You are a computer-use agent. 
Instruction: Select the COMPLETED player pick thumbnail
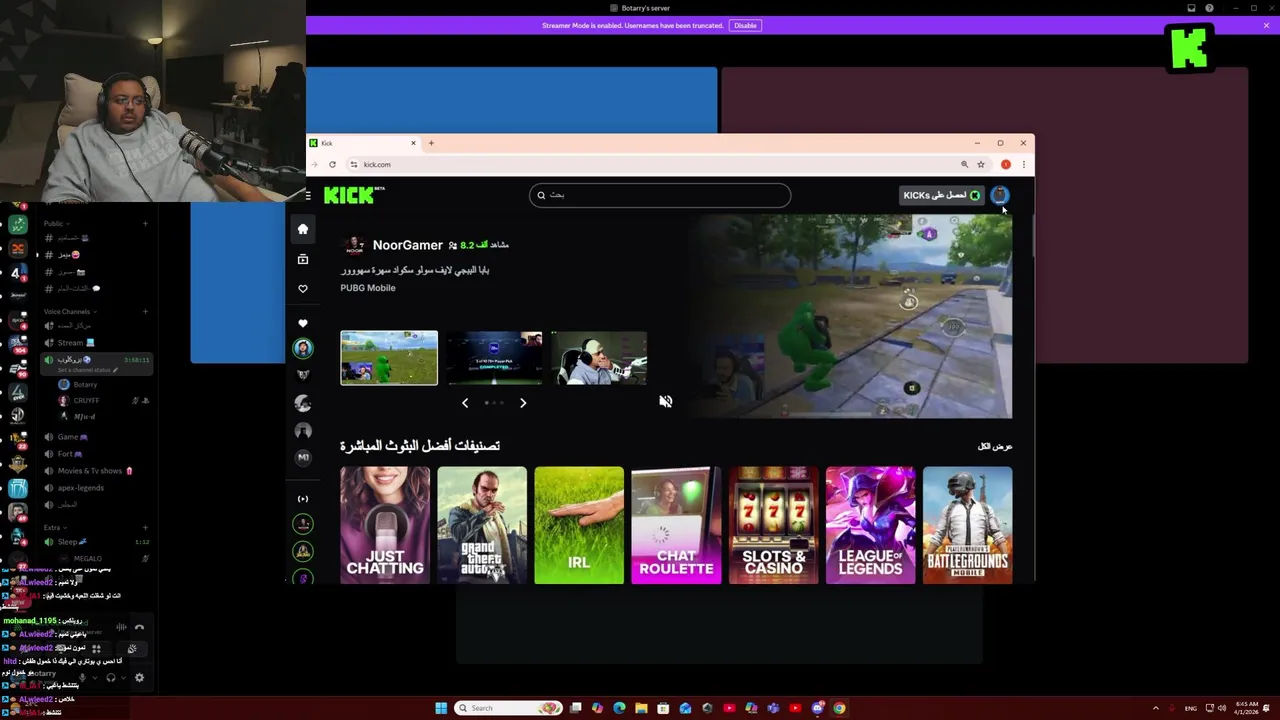point(494,358)
